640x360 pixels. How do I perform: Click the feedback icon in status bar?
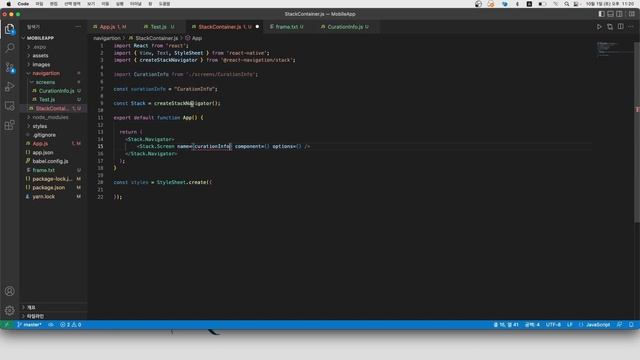click(619, 324)
